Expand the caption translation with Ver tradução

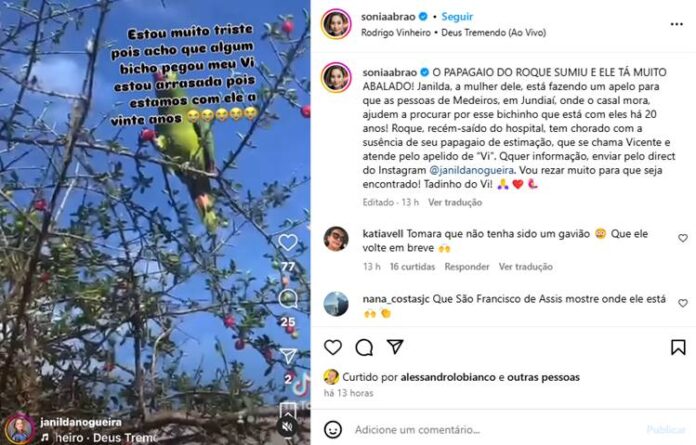tap(455, 202)
